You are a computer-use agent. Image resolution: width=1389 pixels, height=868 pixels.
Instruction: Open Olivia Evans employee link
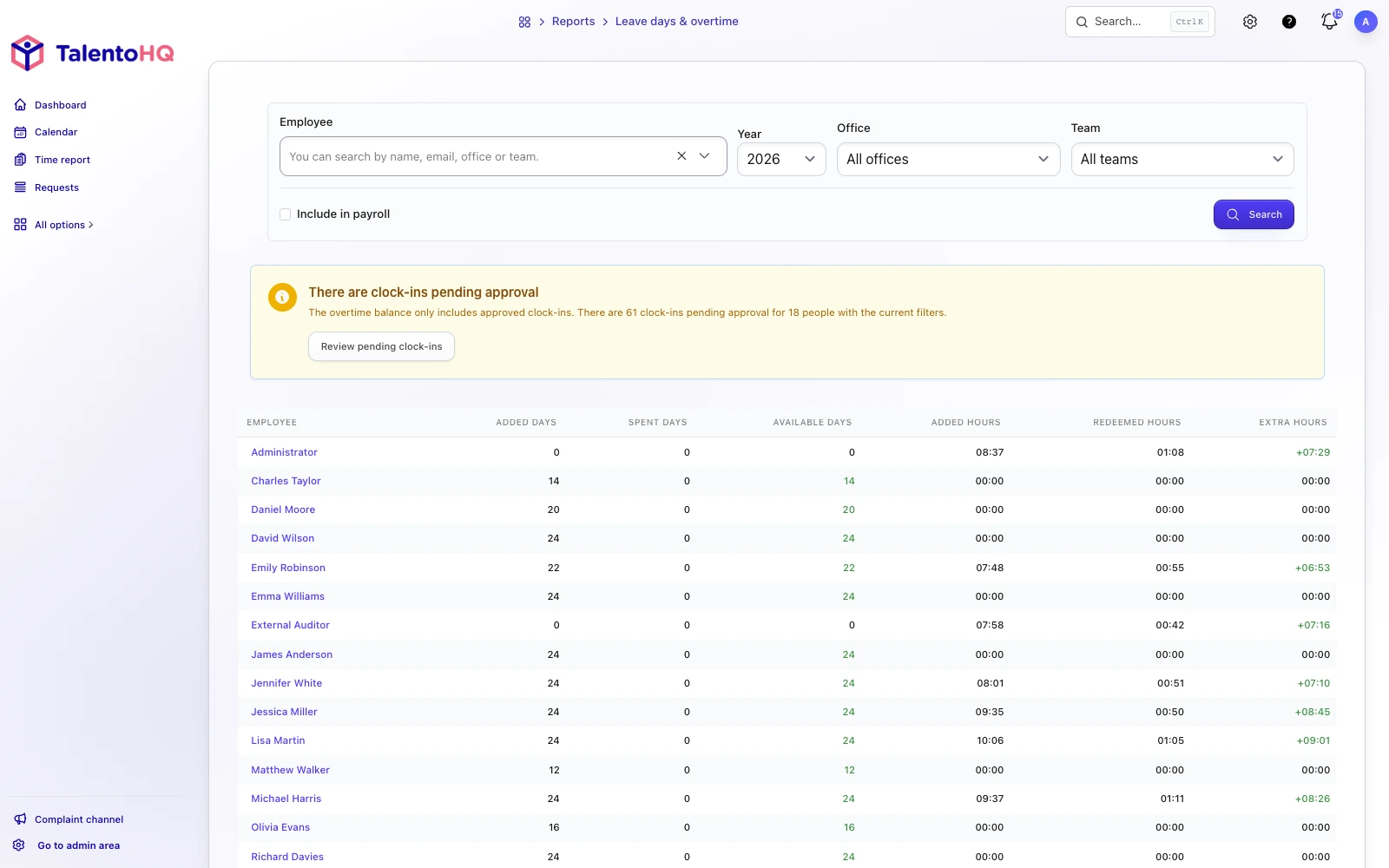click(280, 827)
